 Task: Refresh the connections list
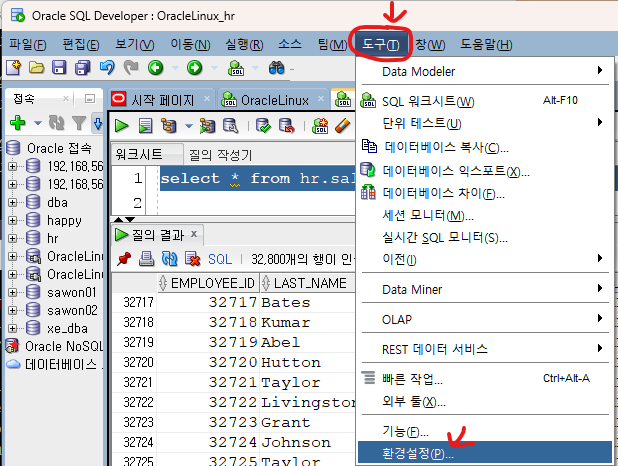coord(56,123)
